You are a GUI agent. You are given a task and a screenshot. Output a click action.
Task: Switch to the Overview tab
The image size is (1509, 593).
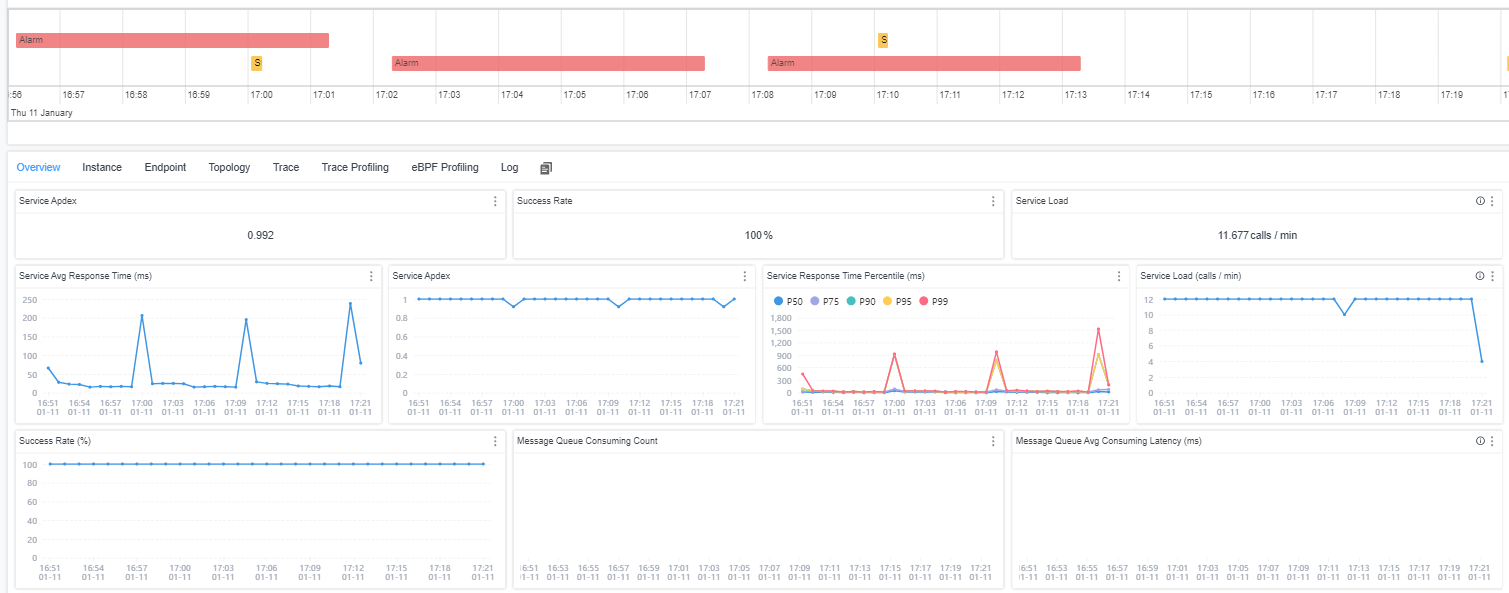pyautogui.click(x=38, y=168)
